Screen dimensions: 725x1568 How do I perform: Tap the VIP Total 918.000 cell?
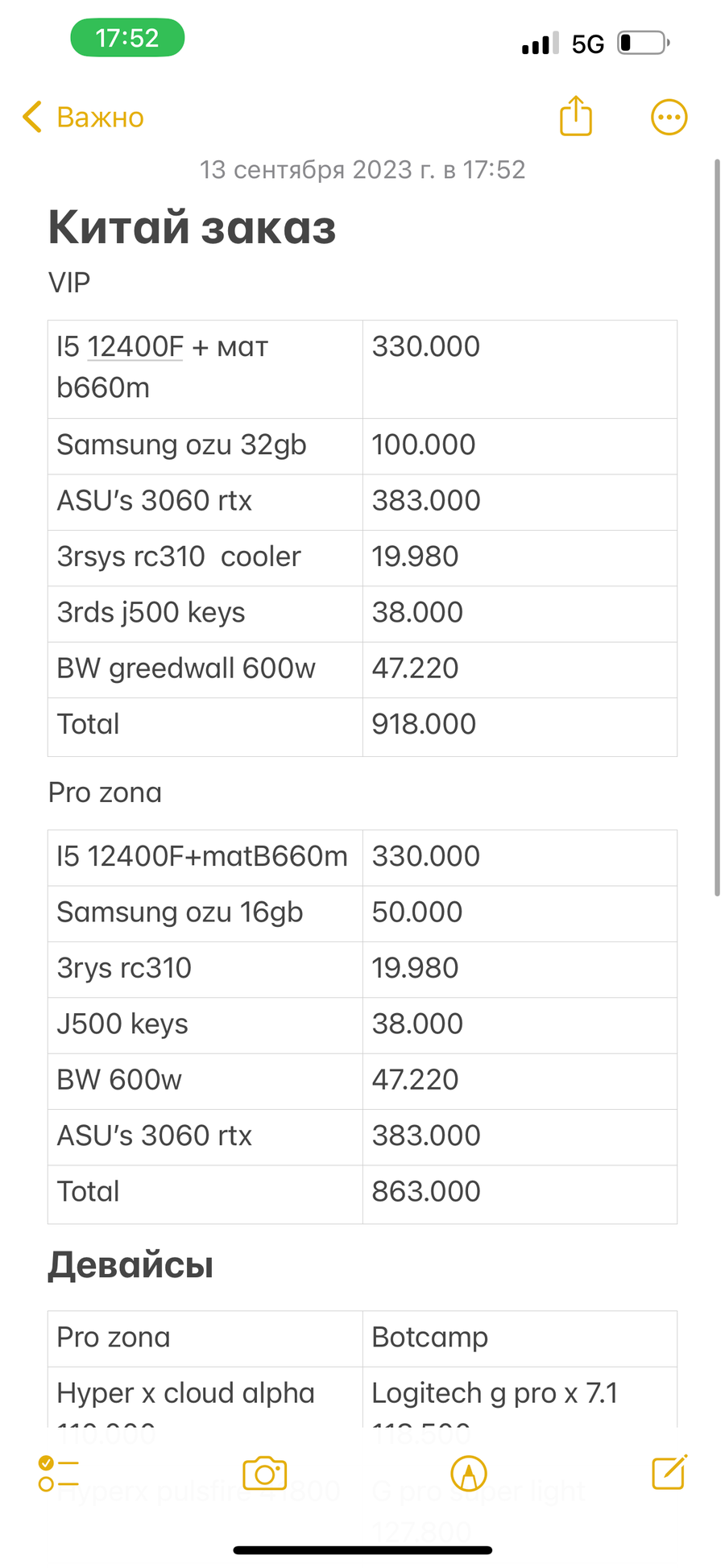520,726
